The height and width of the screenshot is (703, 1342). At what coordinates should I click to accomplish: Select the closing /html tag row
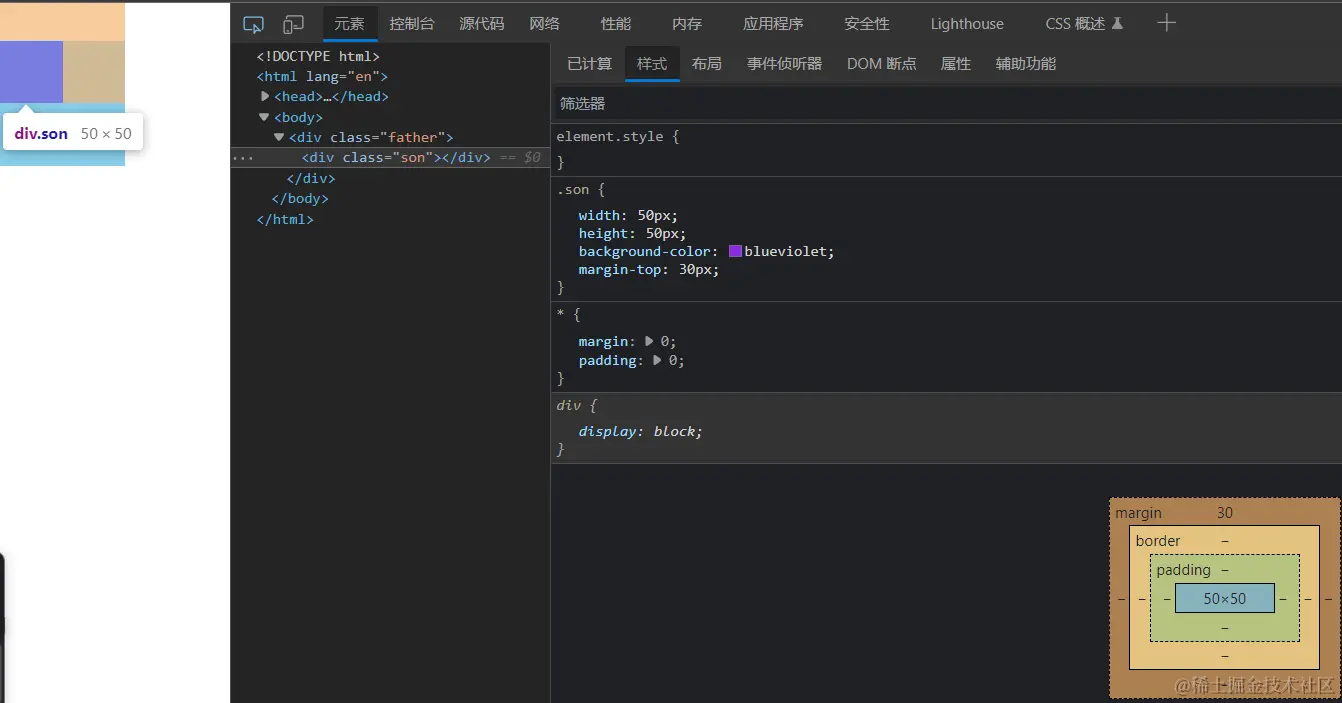(x=285, y=219)
